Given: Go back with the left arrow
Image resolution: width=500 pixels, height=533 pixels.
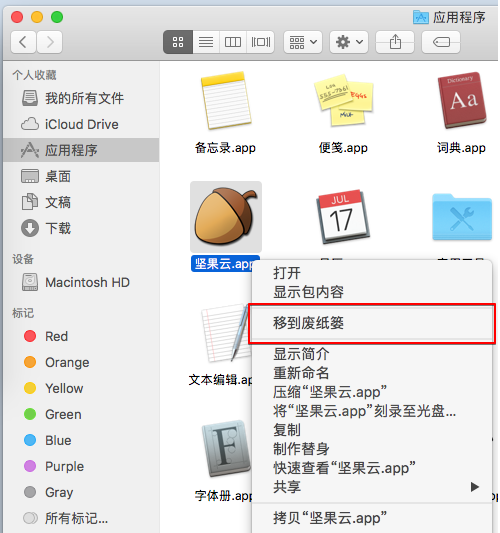Looking at the screenshot, I should point(23,42).
